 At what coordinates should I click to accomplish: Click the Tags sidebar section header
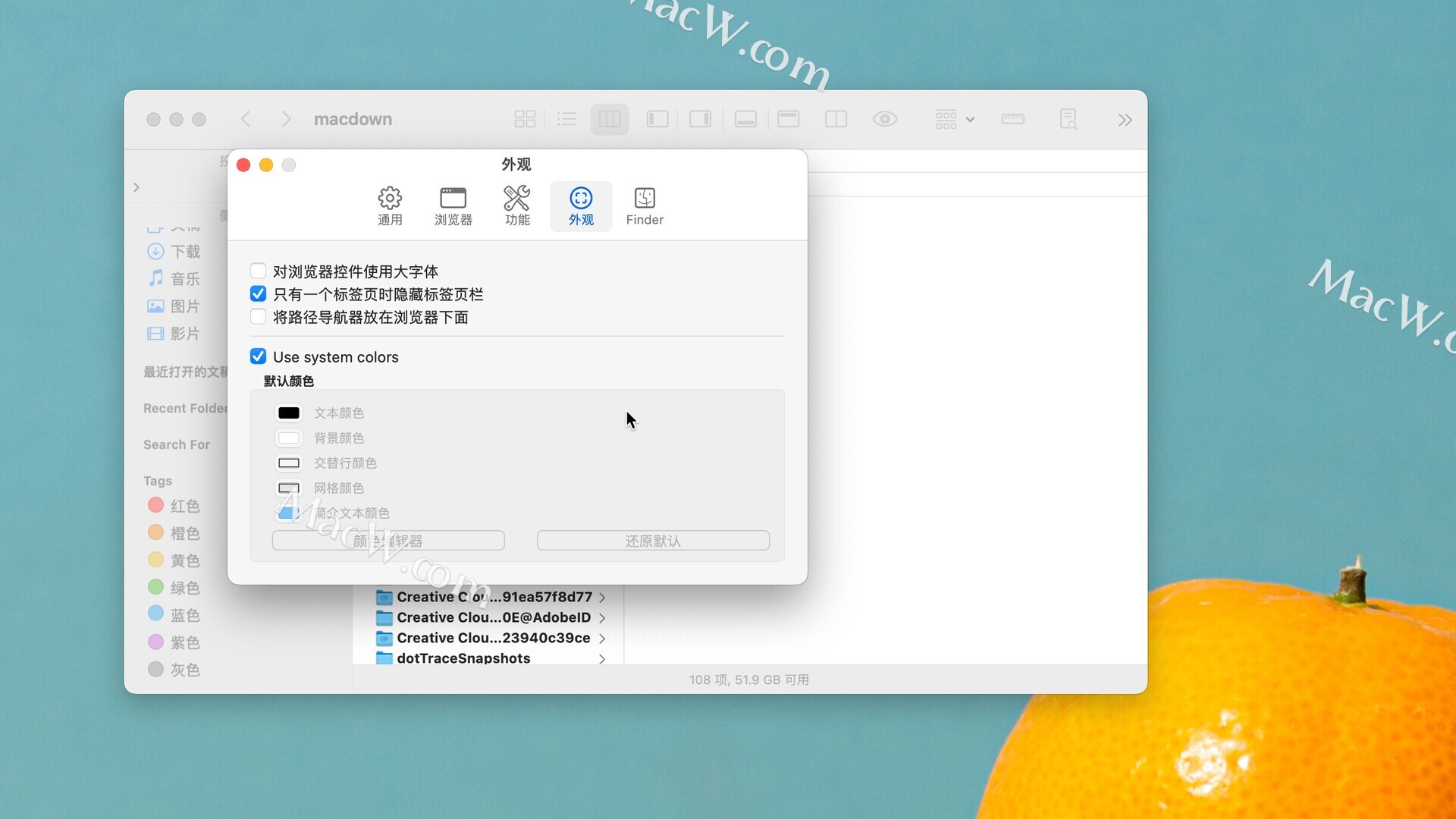coord(158,481)
